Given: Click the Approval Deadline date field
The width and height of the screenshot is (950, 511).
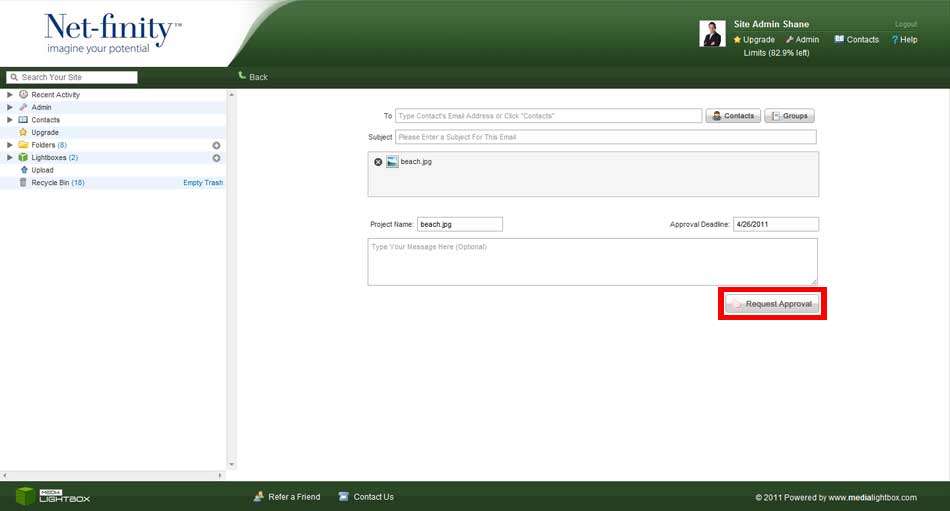Looking at the screenshot, I should tap(775, 224).
